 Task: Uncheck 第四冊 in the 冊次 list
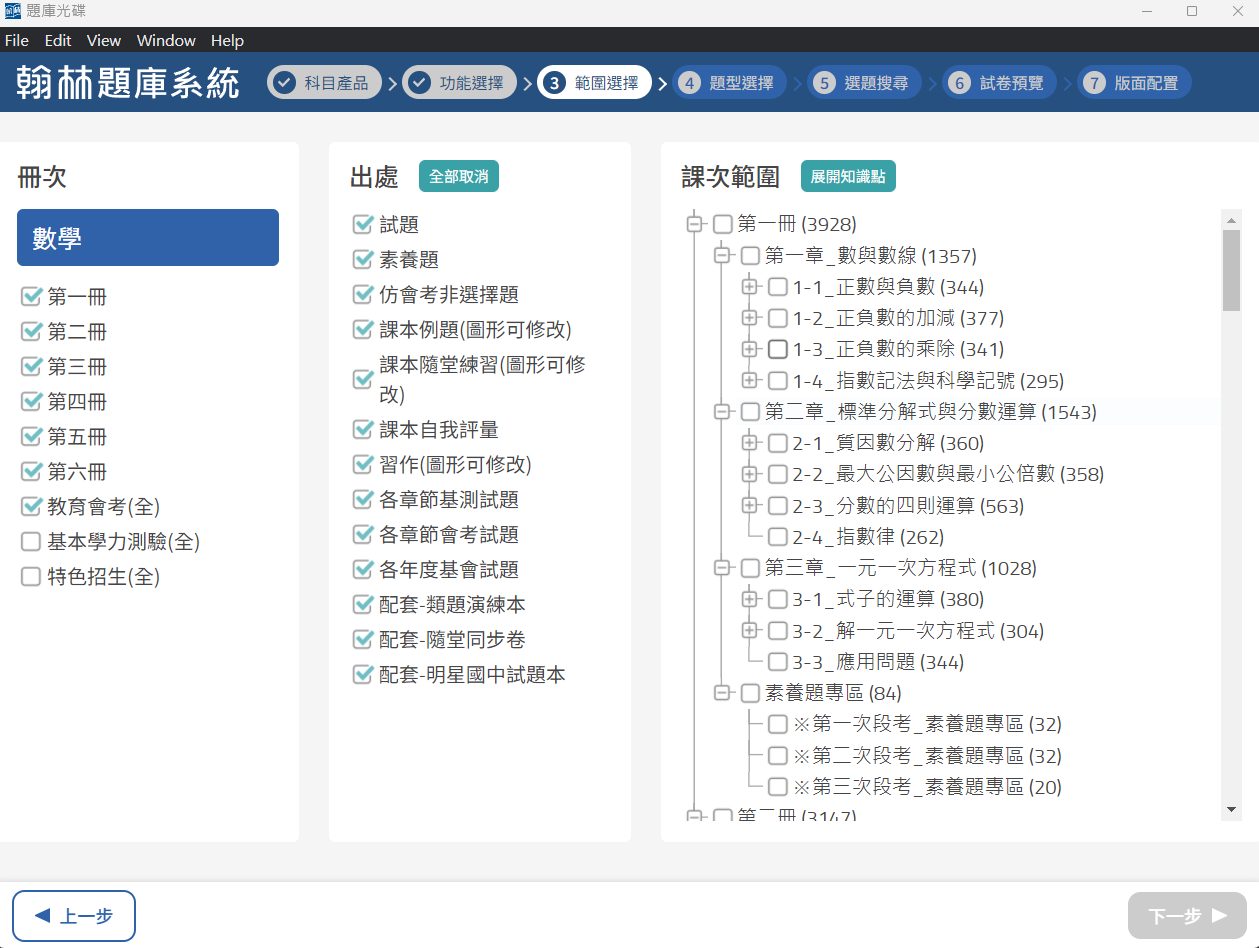click(31, 401)
